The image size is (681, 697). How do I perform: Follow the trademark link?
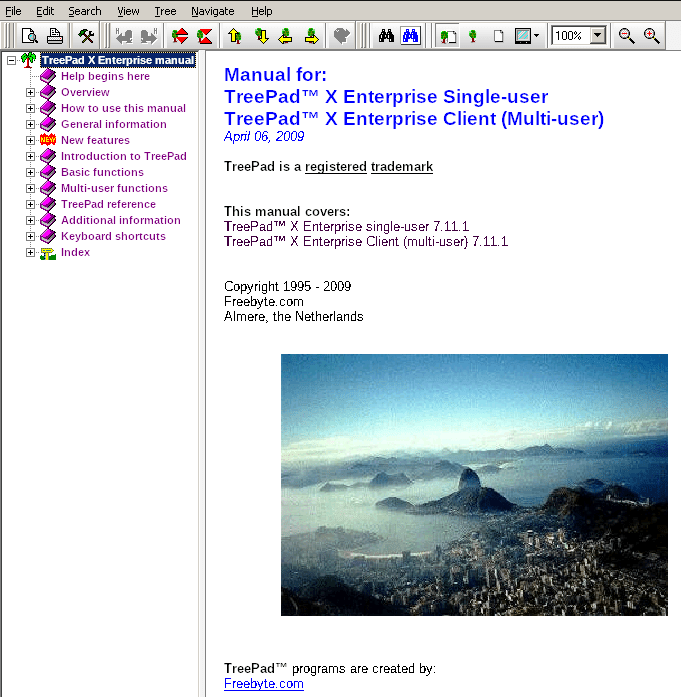click(402, 167)
